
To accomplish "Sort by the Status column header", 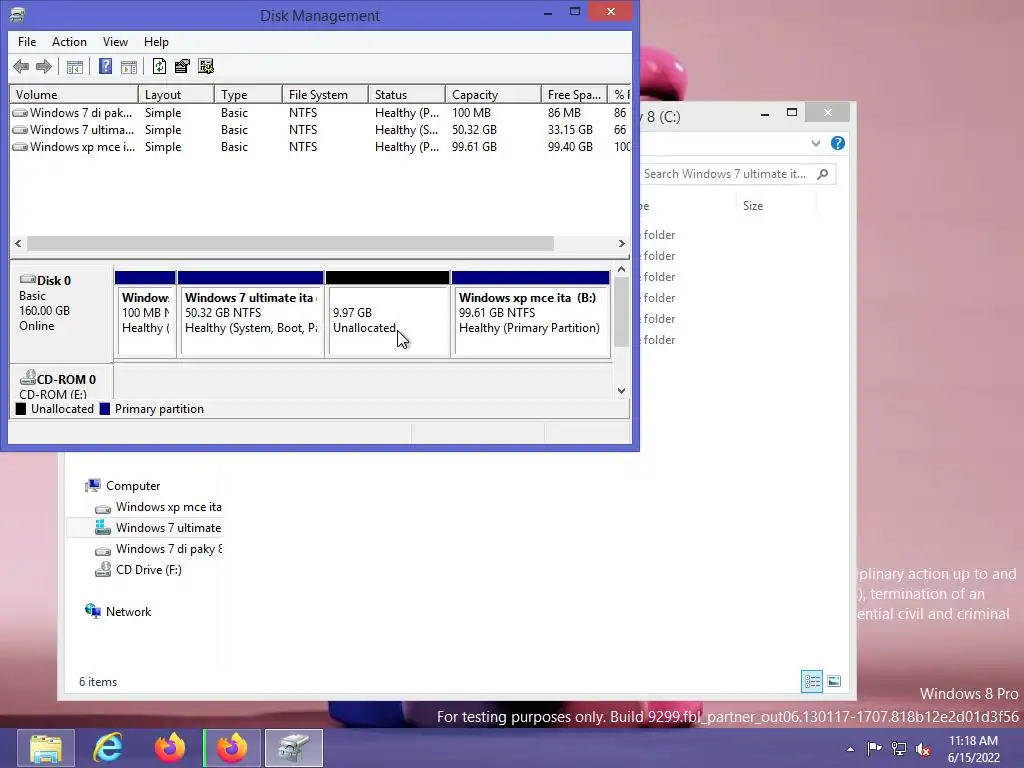I will [x=407, y=95].
